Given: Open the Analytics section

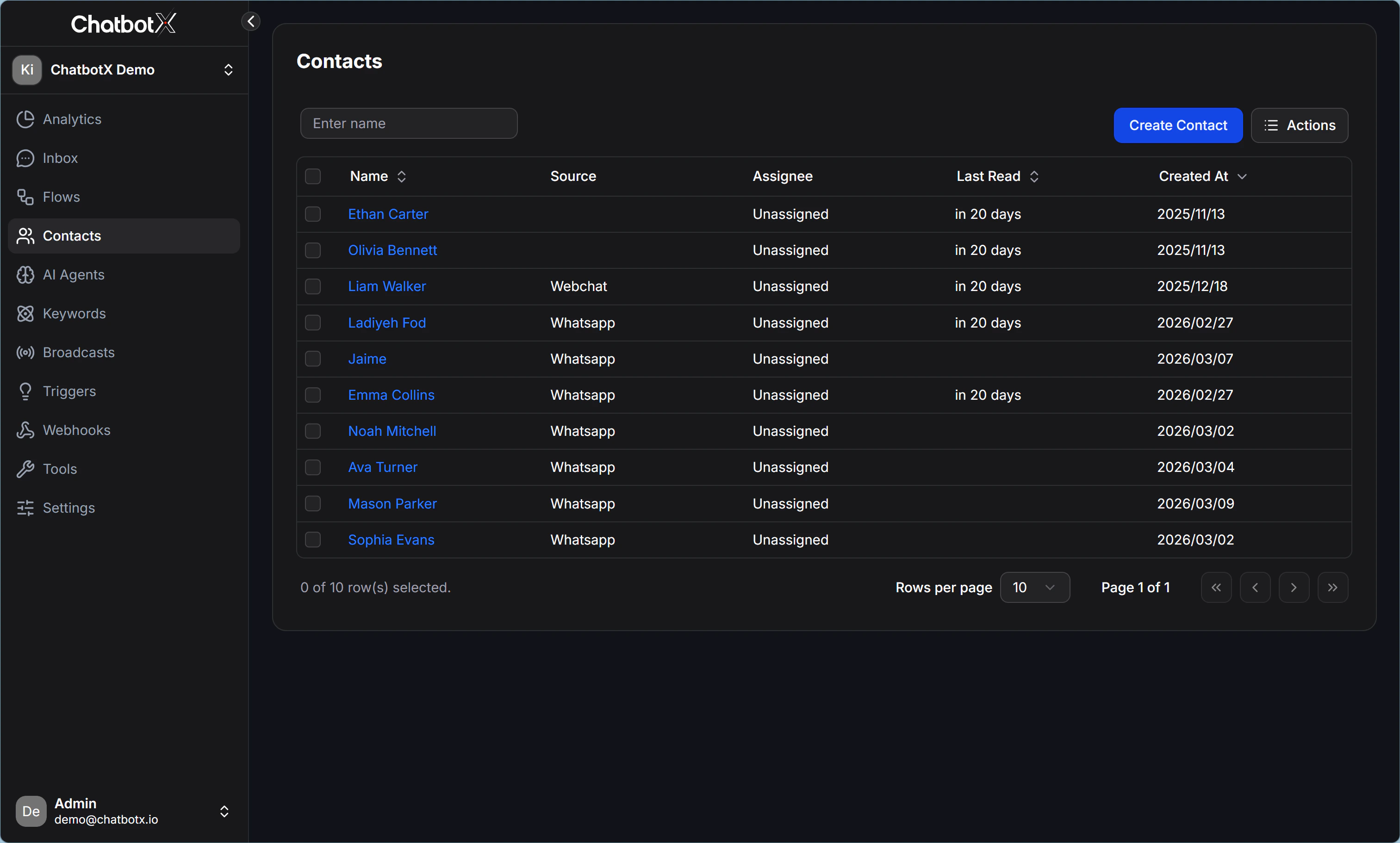Looking at the screenshot, I should 124,119.
